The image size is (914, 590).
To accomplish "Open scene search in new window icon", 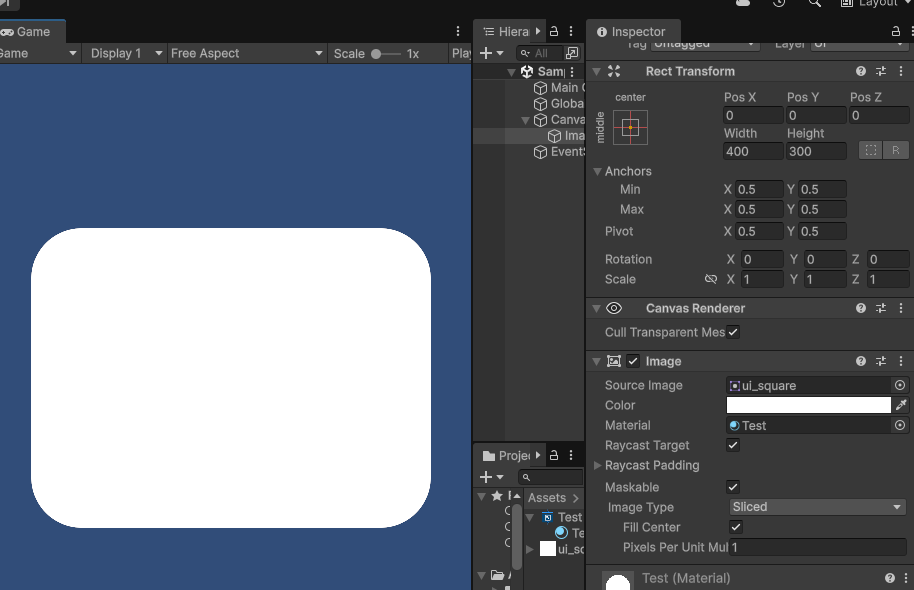I will pos(572,53).
